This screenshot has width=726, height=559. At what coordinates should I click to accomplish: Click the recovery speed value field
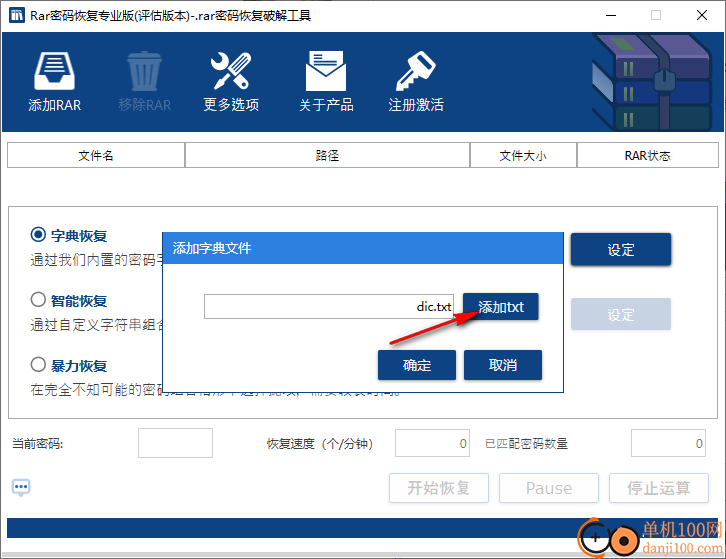coord(432,443)
